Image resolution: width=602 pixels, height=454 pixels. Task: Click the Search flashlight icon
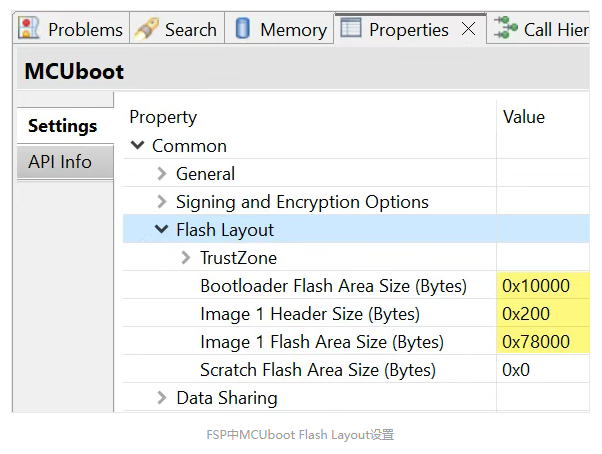[x=146, y=29]
